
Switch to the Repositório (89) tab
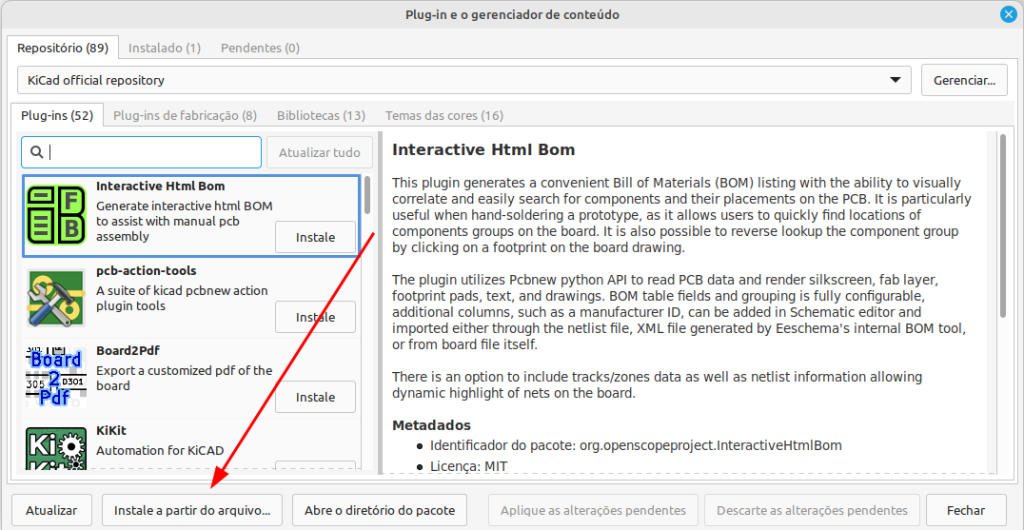point(63,48)
